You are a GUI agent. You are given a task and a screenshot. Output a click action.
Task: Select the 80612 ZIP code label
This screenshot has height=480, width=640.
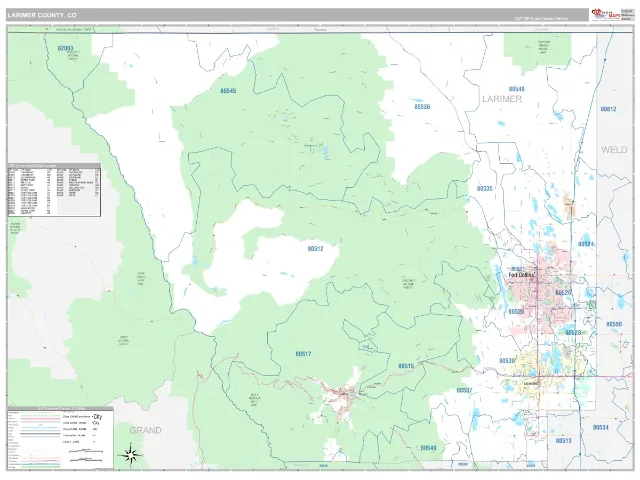608,109
